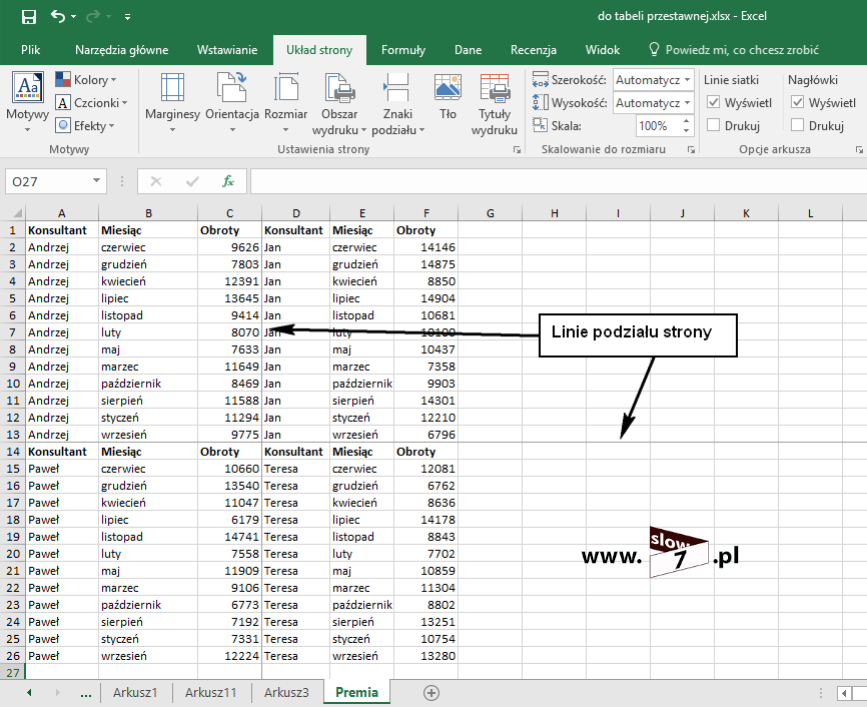Open the Kolory theme colors menu
Screen dimensions: 867x707
86,80
